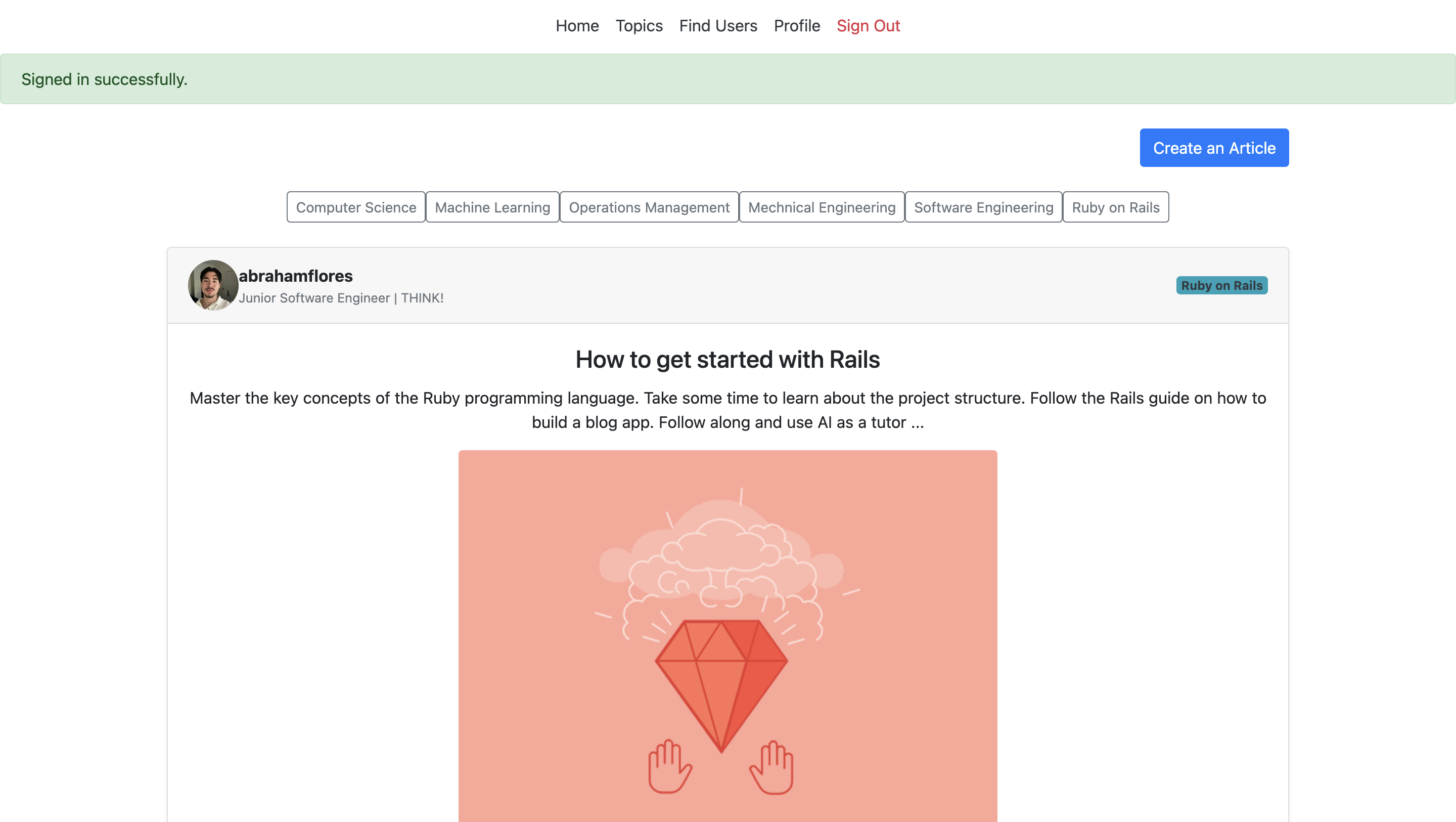The width and height of the screenshot is (1456, 822).
Task: Select Ruby on Rails topic filter button
Action: pos(1116,207)
